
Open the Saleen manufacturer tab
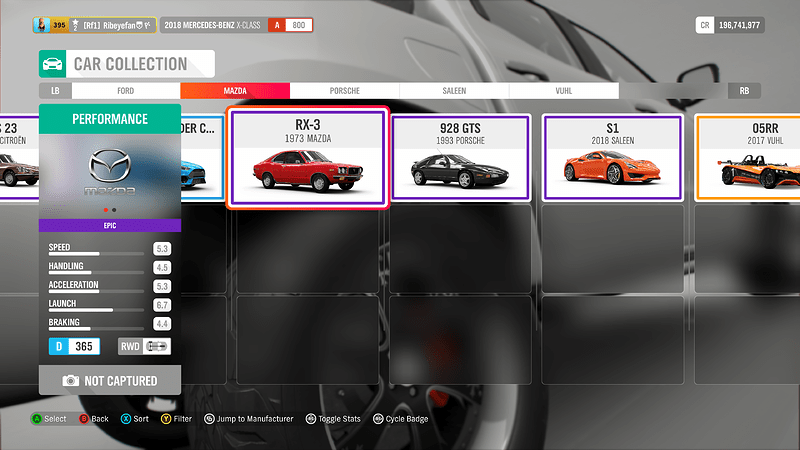coord(454,91)
